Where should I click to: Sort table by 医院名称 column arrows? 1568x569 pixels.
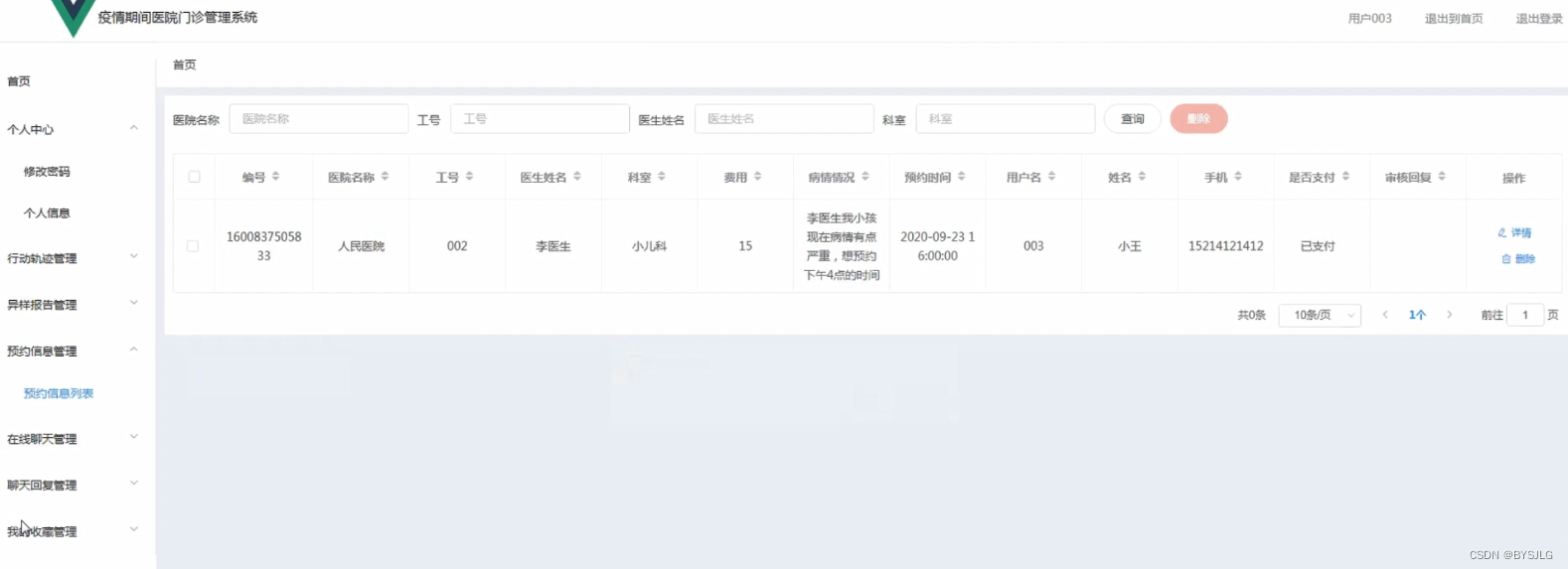[385, 177]
